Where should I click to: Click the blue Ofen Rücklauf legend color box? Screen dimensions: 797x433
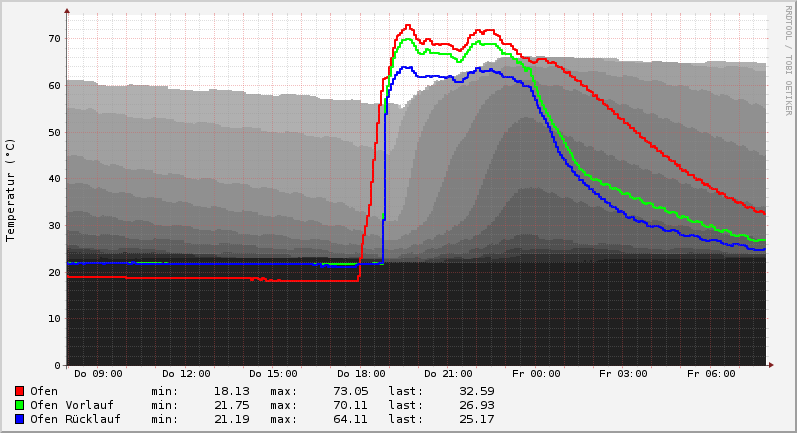[19, 419]
